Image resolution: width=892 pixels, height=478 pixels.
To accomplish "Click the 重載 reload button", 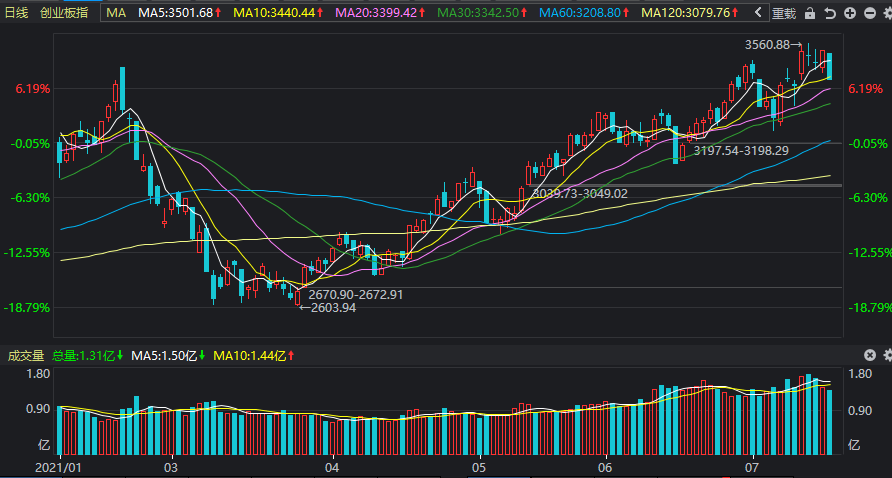I will [x=783, y=13].
